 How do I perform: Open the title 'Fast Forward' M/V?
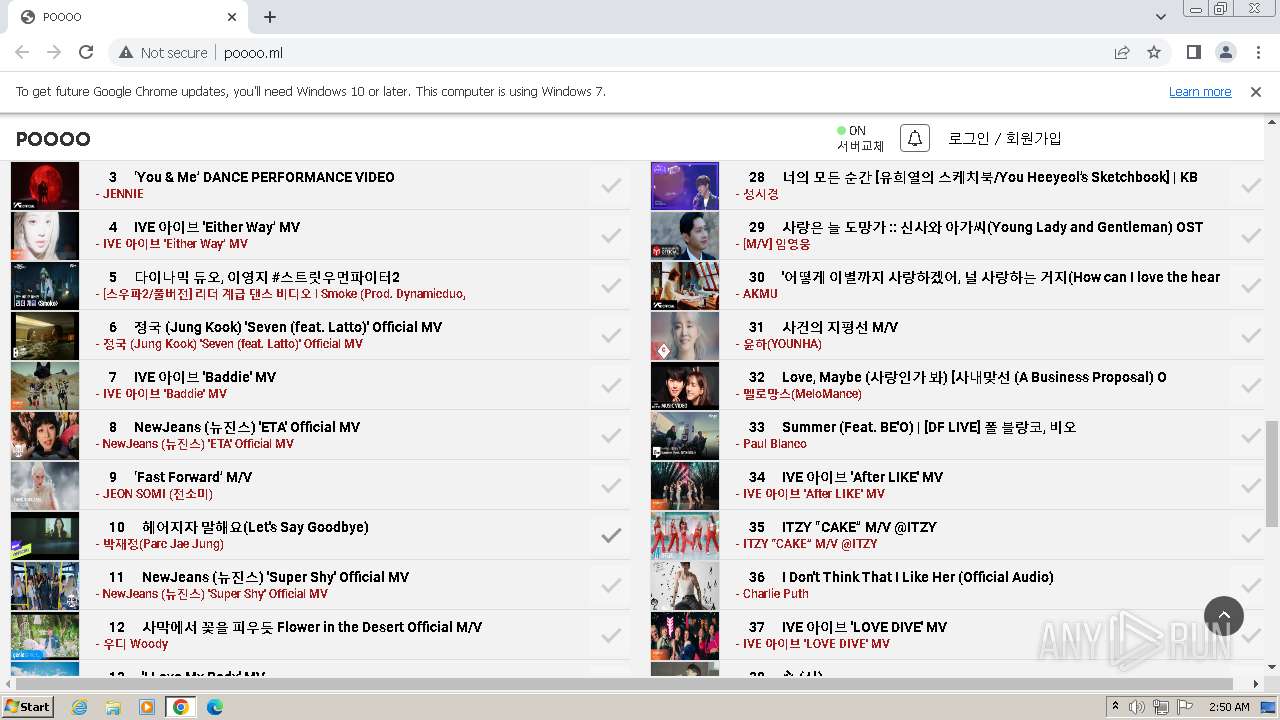click(193, 477)
